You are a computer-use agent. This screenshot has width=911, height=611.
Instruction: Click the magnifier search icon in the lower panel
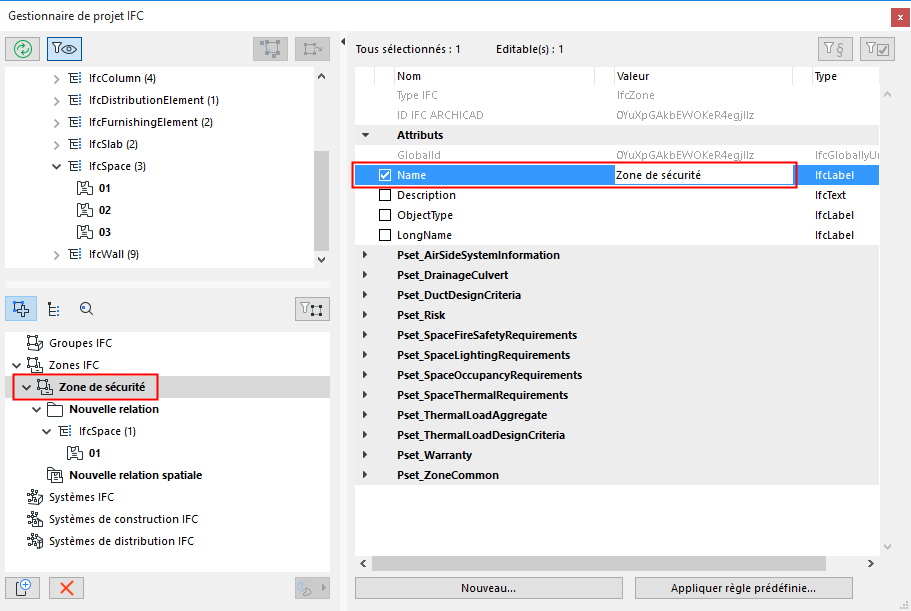coord(86,309)
